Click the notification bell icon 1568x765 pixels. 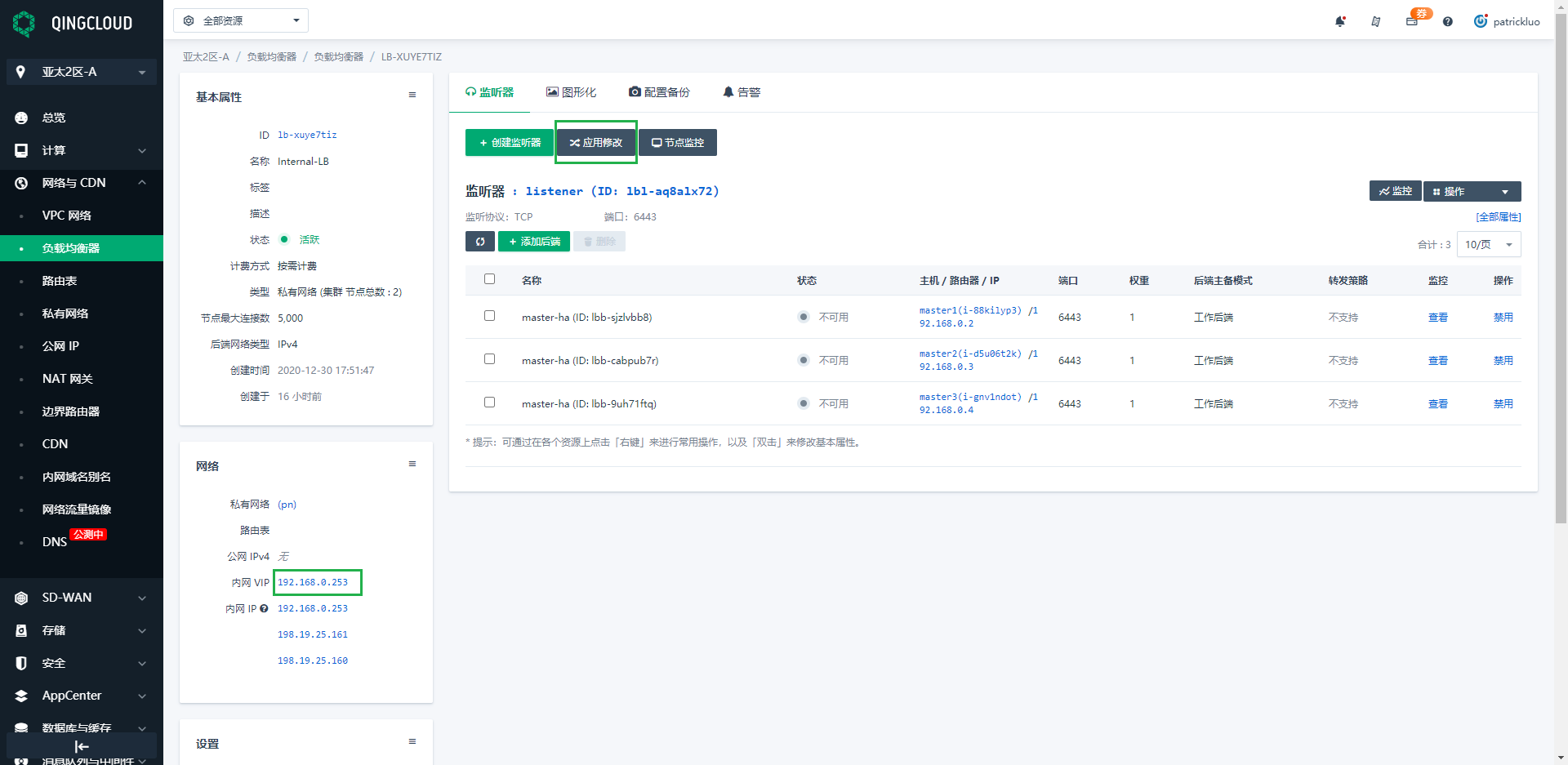tap(1339, 21)
